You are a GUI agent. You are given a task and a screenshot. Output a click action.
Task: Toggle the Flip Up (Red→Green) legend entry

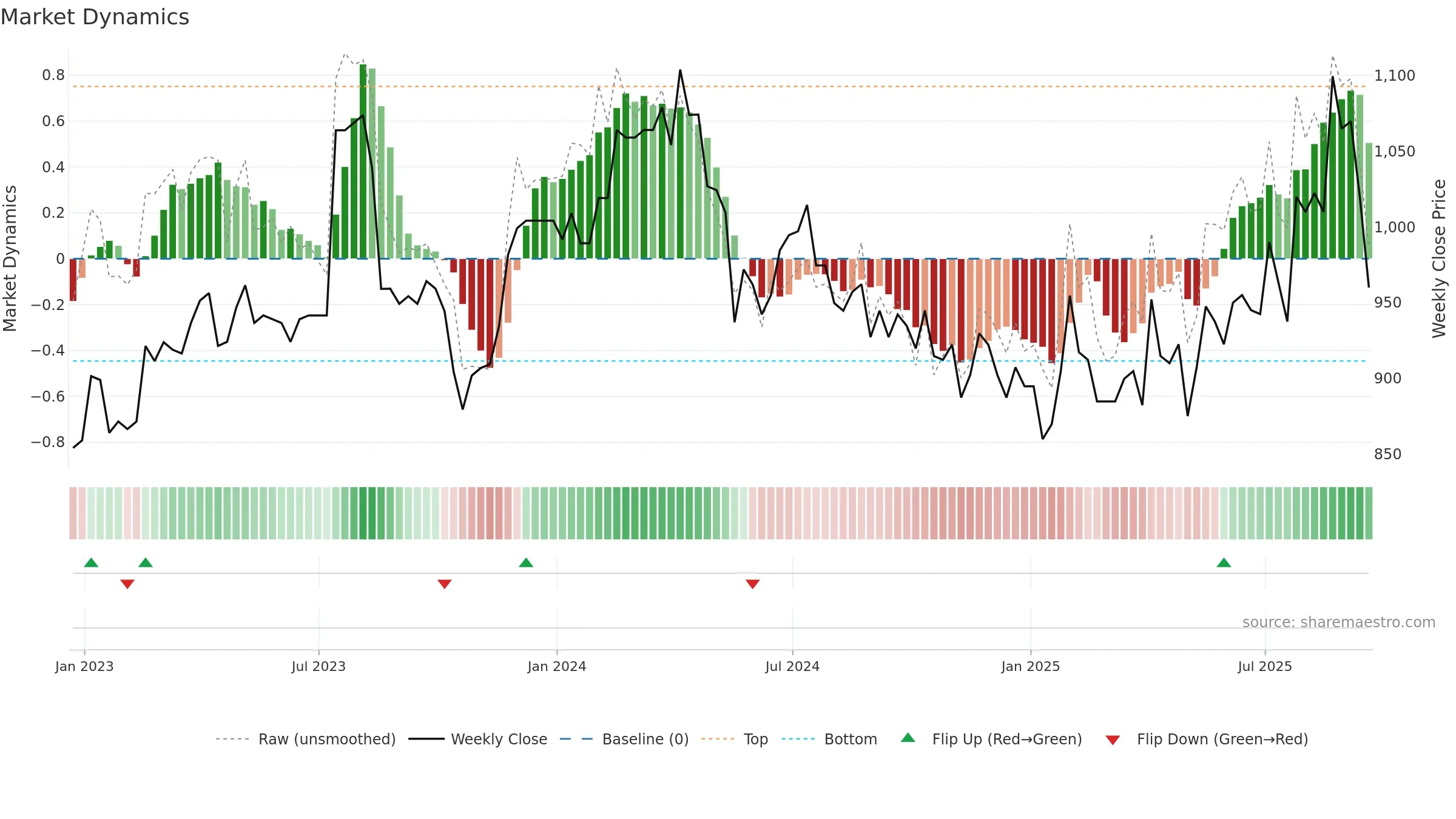[991, 739]
